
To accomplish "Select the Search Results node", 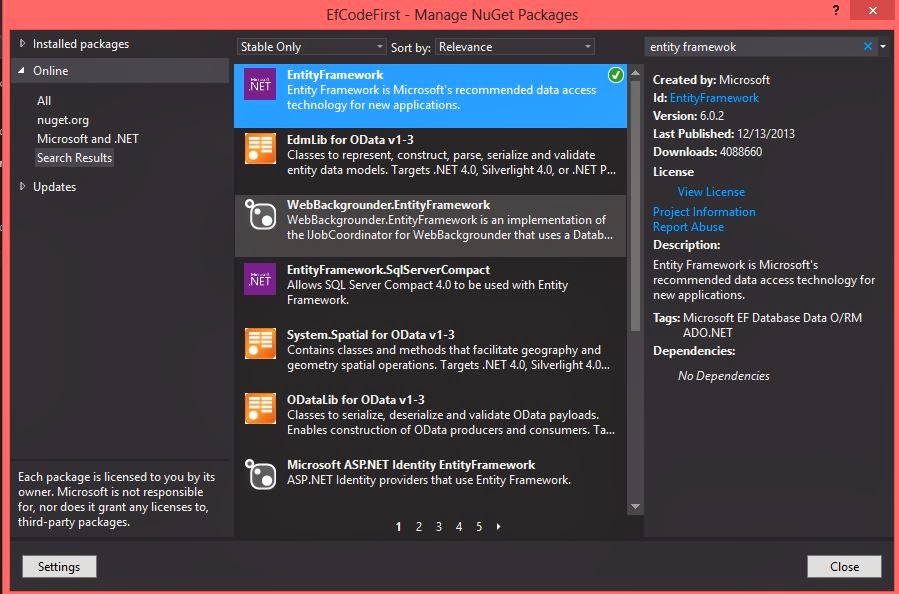I will (75, 158).
